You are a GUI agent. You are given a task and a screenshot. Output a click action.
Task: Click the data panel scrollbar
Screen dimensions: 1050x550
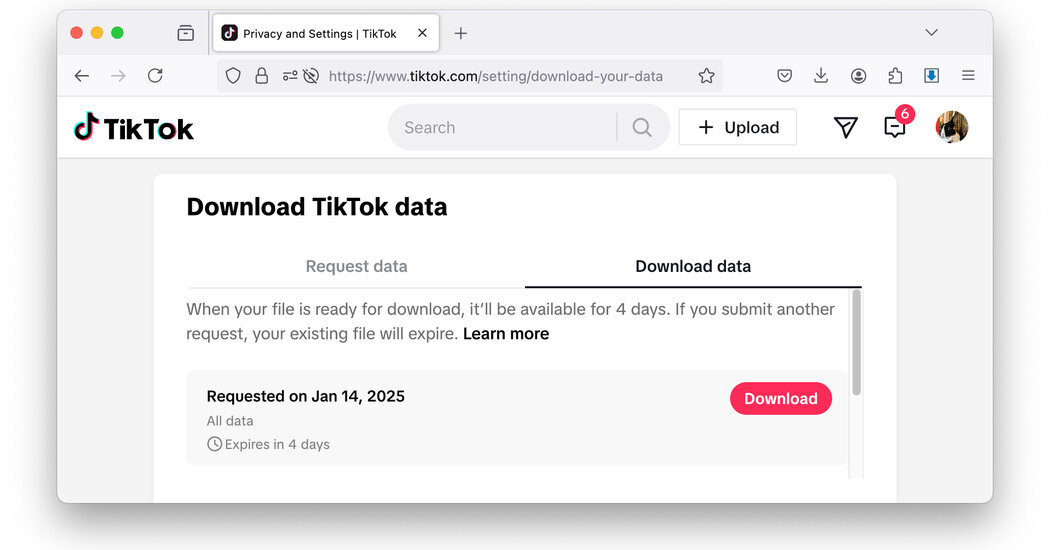[856, 340]
